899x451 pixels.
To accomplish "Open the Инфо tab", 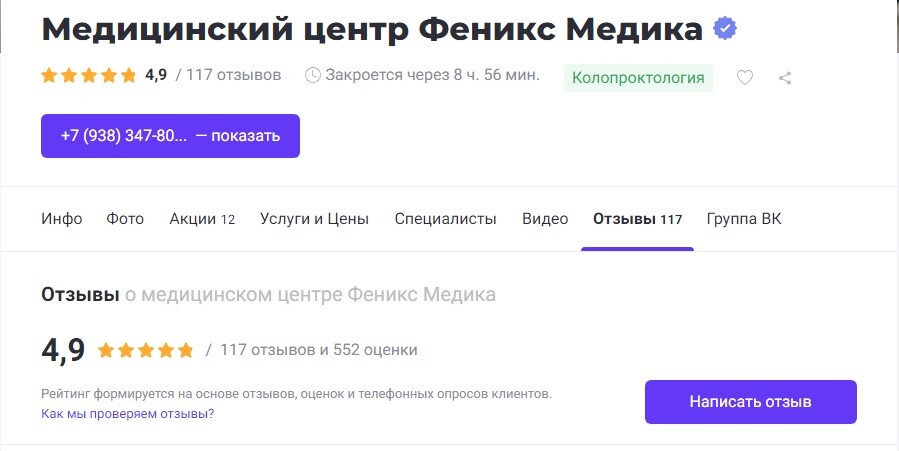I will click(62, 219).
